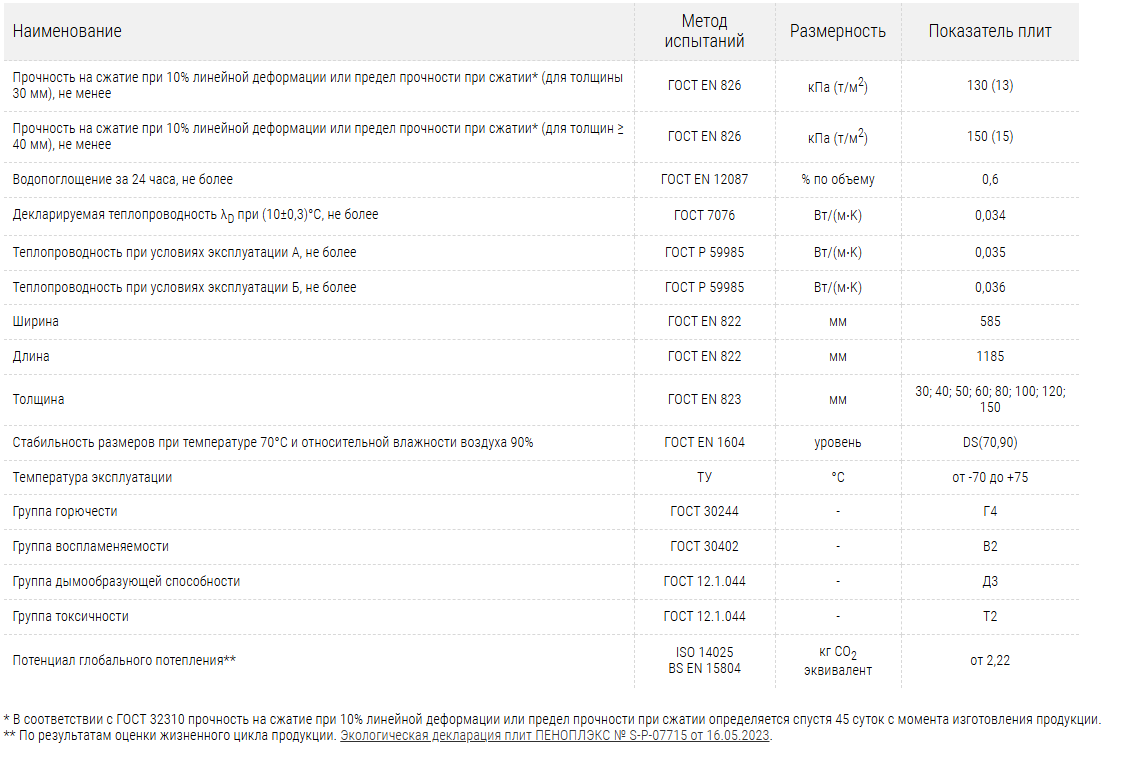Screen dimensions: 1125x757
Task: Select the 'Группа горючести' row label
Action: (x=65, y=512)
